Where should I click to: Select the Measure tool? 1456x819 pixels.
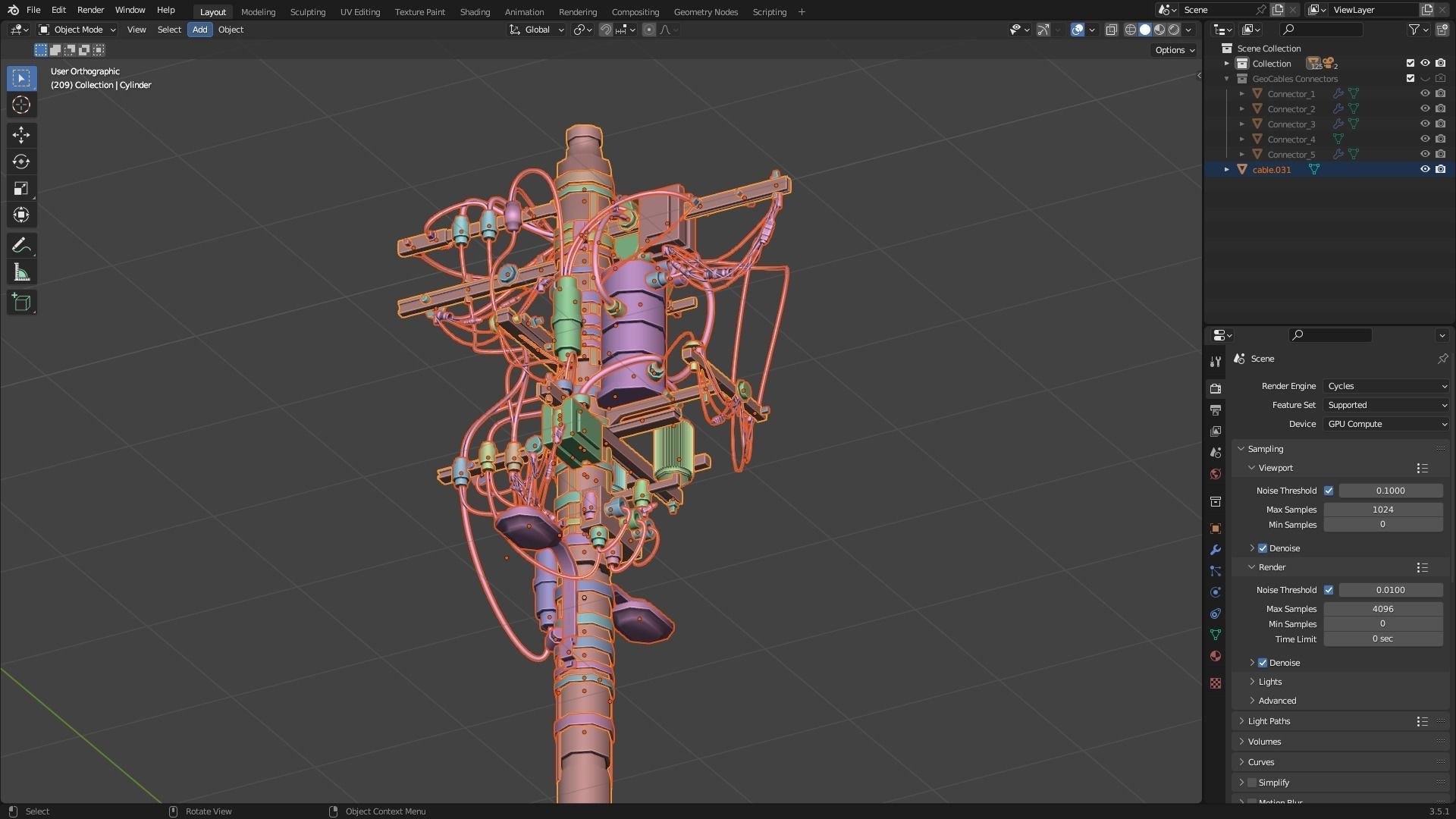(x=21, y=273)
